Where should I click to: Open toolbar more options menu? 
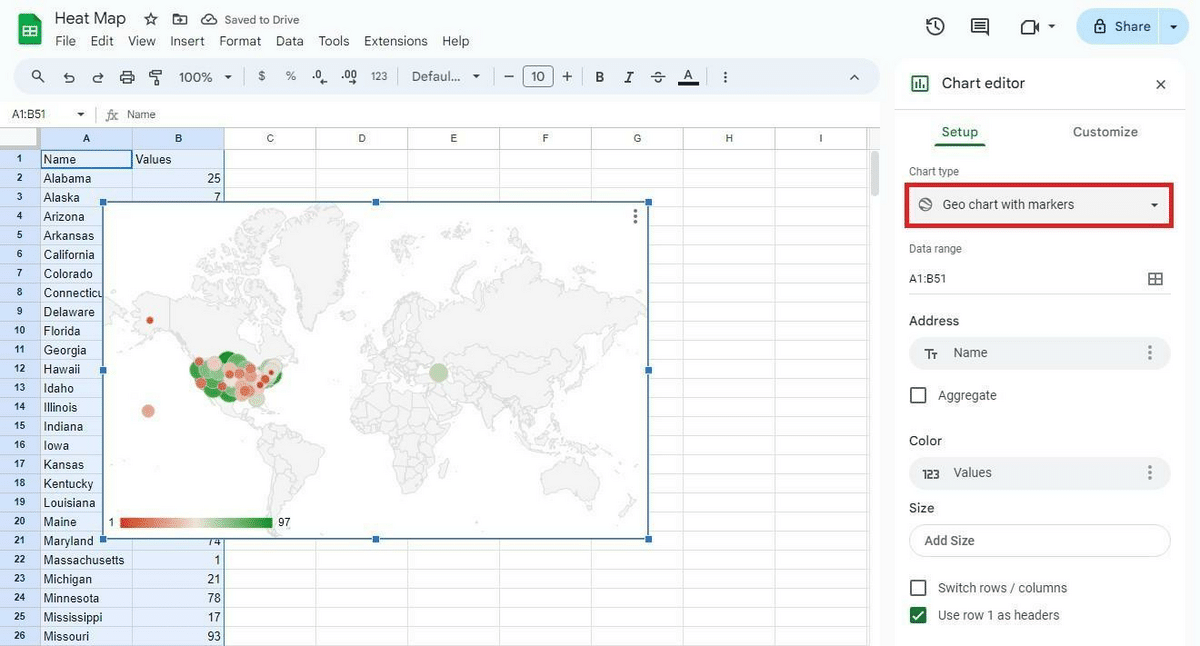pyautogui.click(x=725, y=77)
